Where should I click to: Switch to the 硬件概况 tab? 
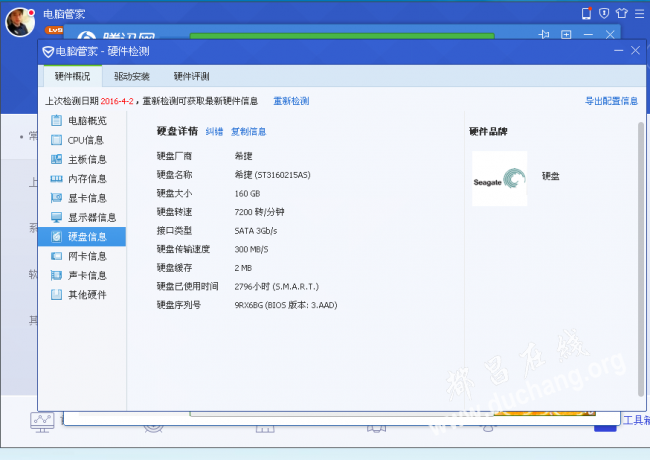[73, 76]
